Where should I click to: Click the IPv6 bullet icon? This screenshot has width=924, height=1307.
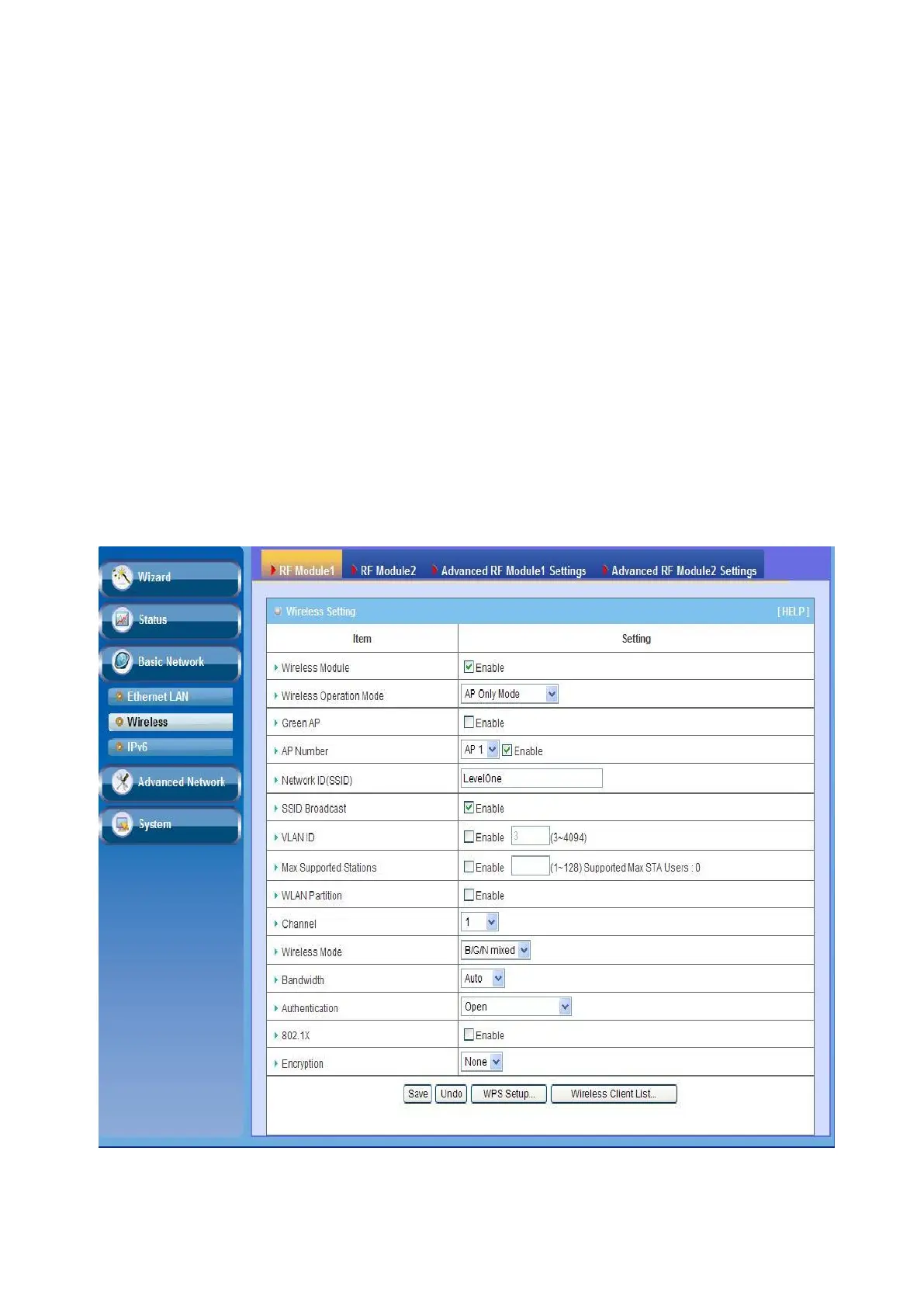click(x=119, y=747)
